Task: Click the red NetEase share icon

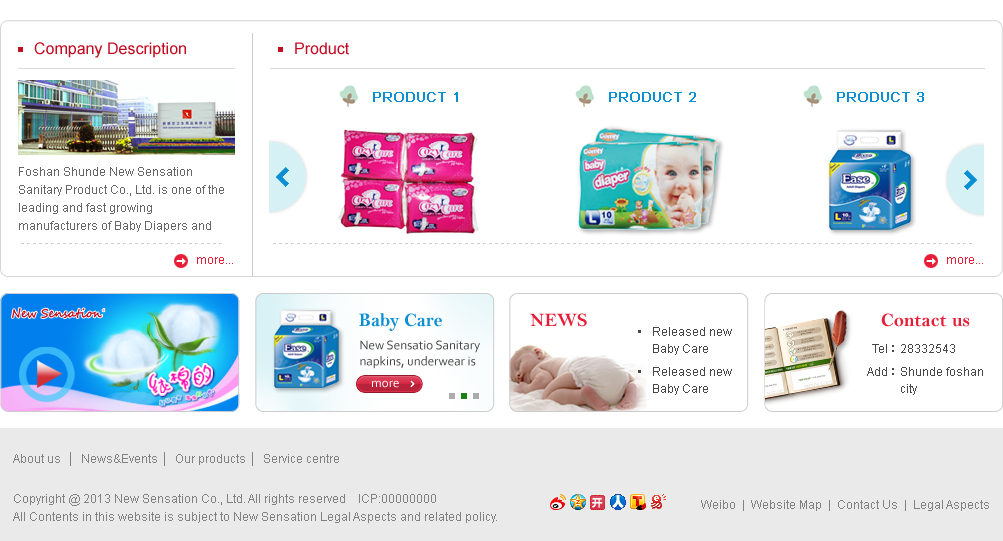Action: point(658,502)
